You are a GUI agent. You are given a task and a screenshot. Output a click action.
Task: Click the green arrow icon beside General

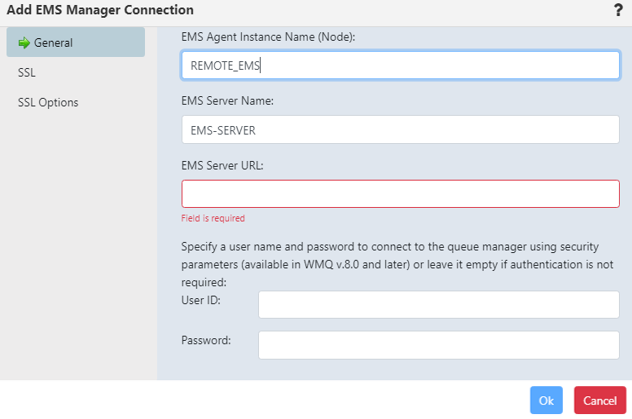pyautogui.click(x=24, y=43)
